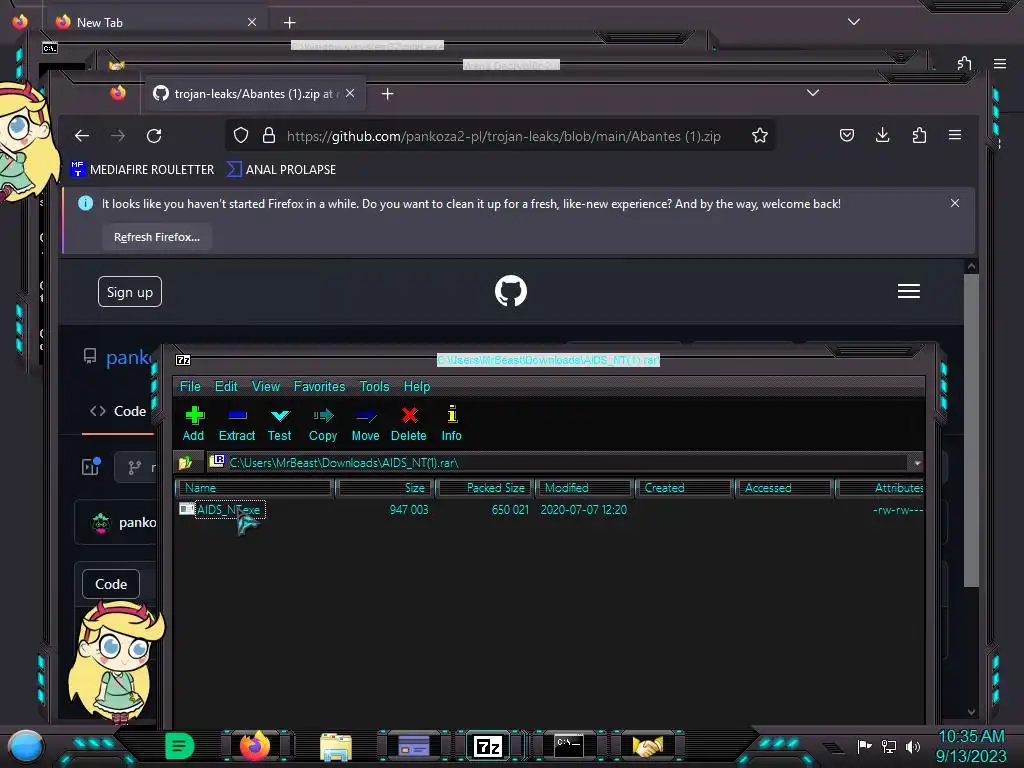Open the Tools menu in 7-Zip

pos(374,387)
